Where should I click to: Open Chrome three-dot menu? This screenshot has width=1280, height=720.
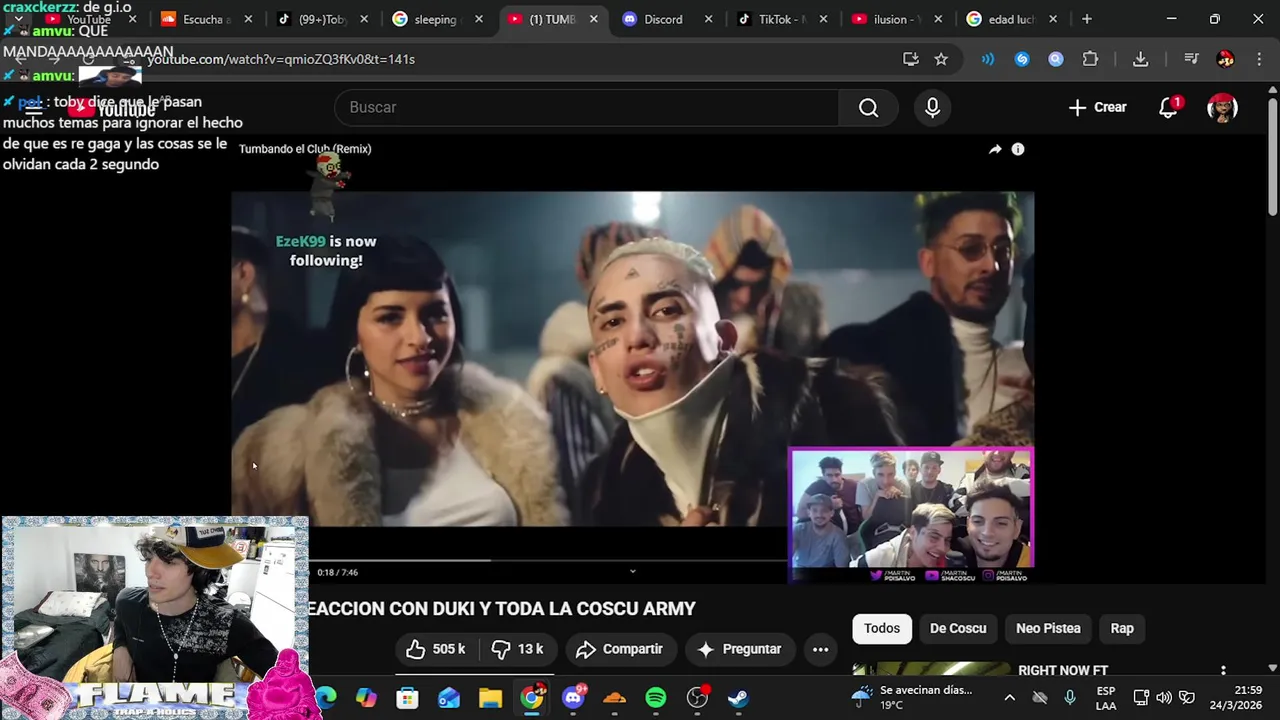click(x=1258, y=59)
